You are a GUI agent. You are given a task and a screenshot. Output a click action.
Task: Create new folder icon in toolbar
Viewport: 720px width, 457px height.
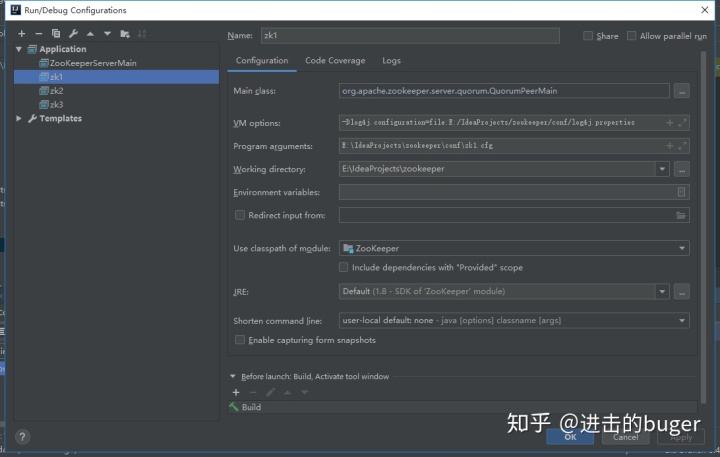pyautogui.click(x=125, y=34)
